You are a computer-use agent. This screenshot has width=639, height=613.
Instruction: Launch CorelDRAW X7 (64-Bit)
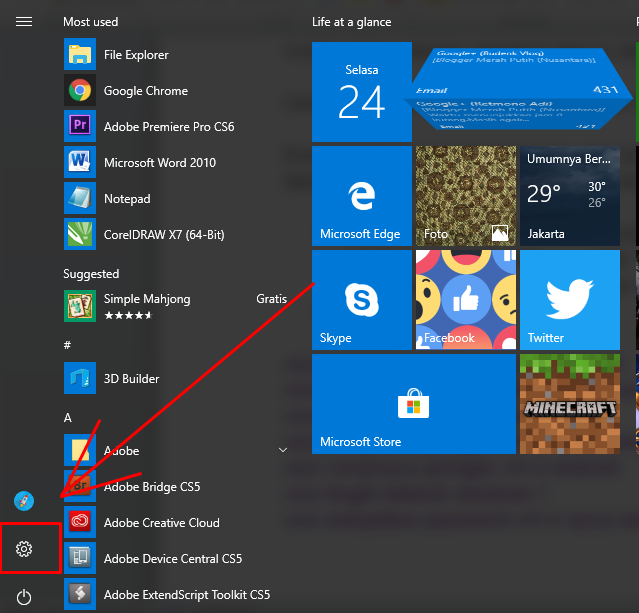click(176, 234)
